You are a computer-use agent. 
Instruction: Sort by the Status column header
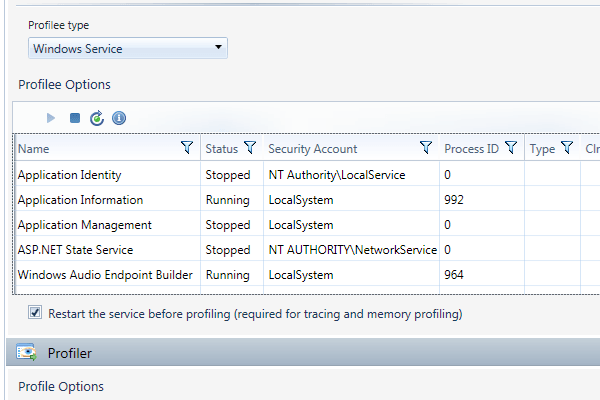pos(222,149)
